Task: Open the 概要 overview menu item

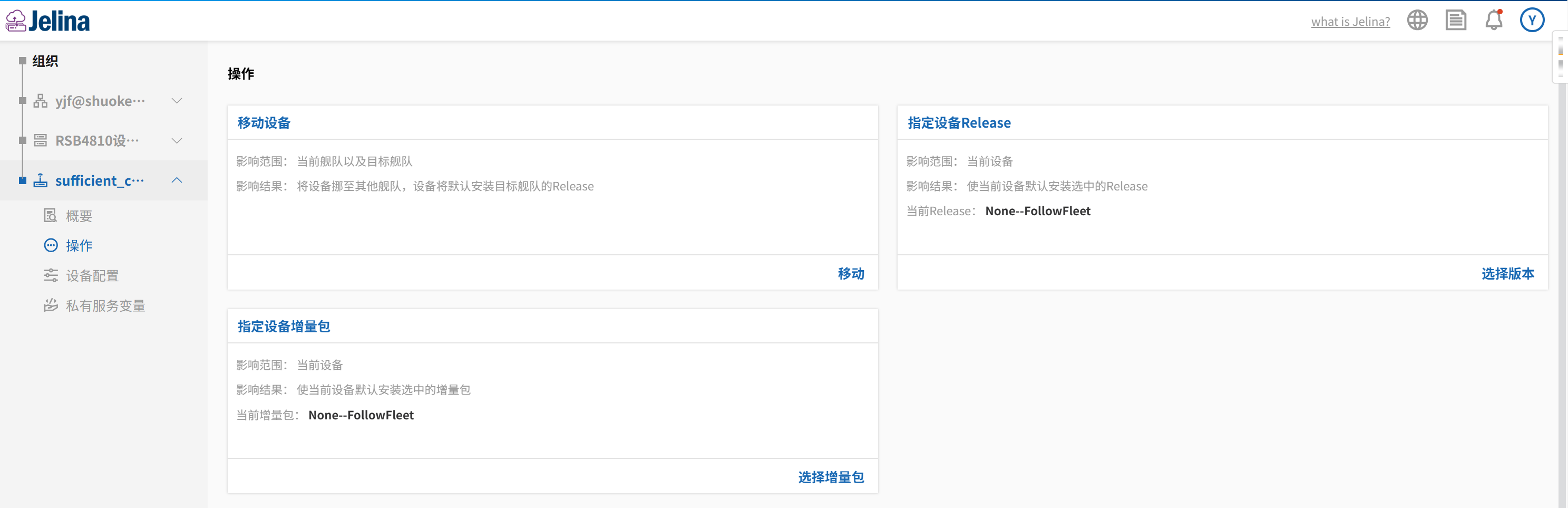Action: [x=79, y=216]
